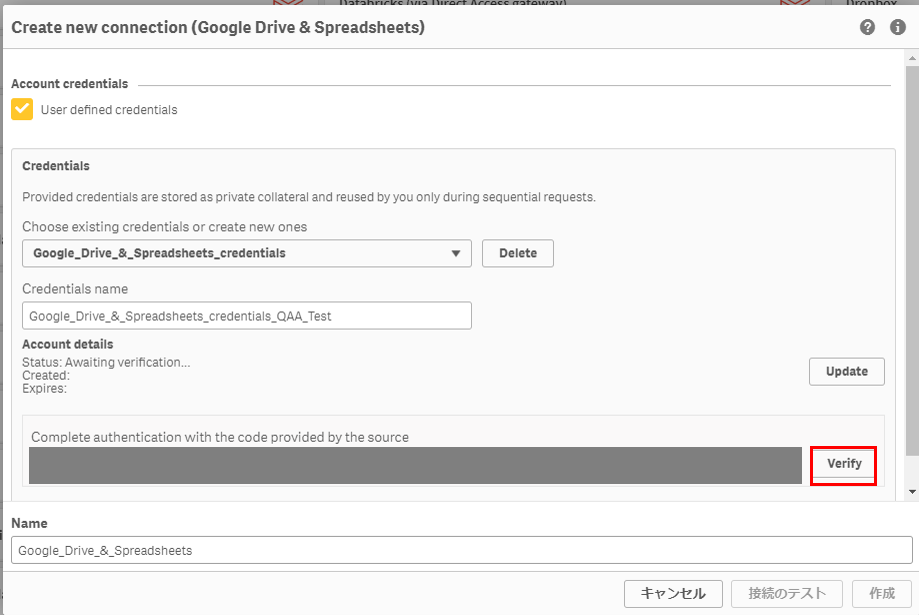Image resolution: width=919 pixels, height=615 pixels.
Task: Focus the gray authentication code field
Action: pos(415,466)
